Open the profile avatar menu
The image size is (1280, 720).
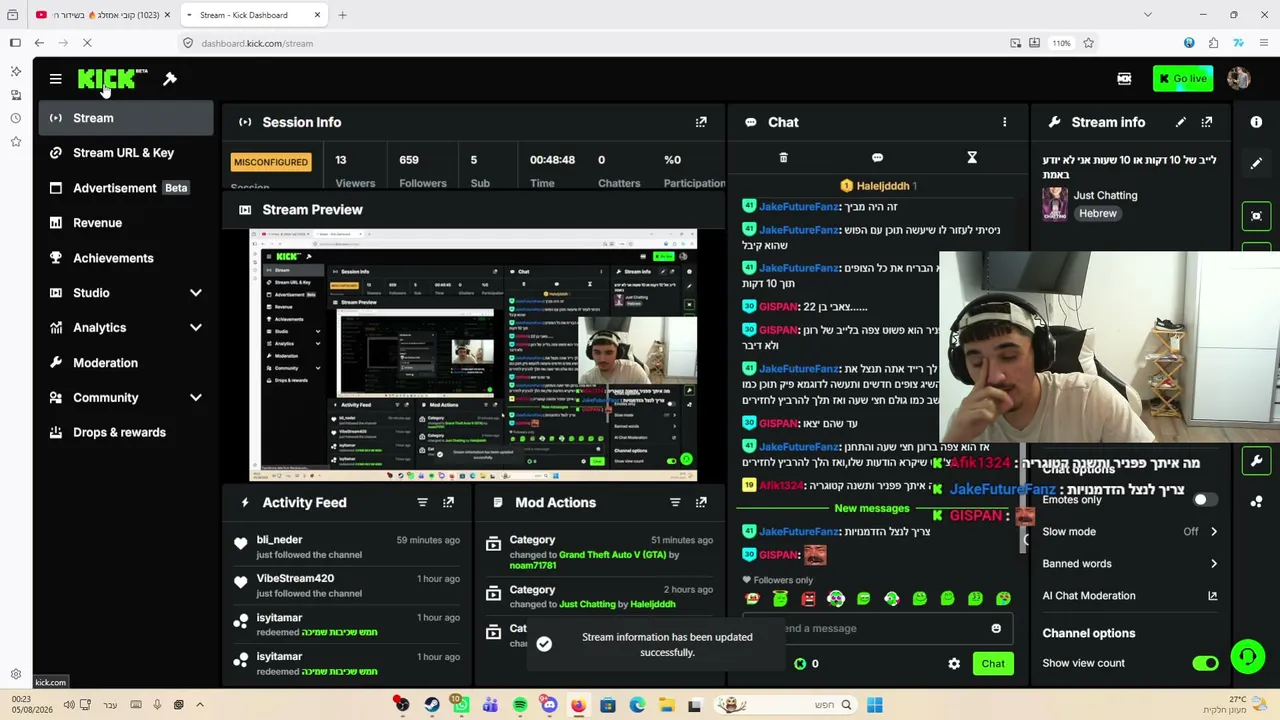[1238, 79]
